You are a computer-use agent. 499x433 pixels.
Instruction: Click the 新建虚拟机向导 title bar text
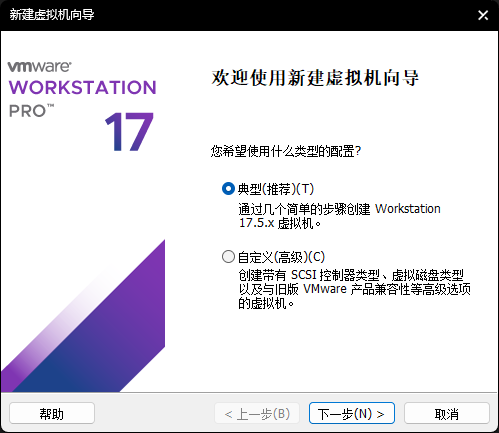pos(52,15)
